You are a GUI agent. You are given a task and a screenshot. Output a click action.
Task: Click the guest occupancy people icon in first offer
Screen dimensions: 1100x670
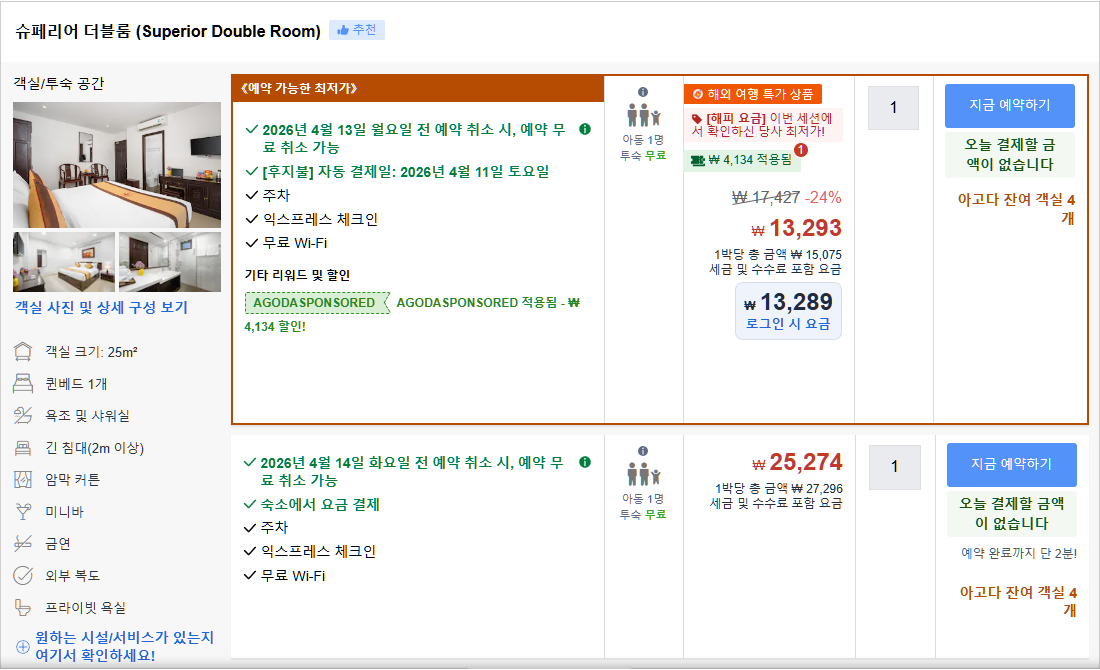tap(643, 115)
